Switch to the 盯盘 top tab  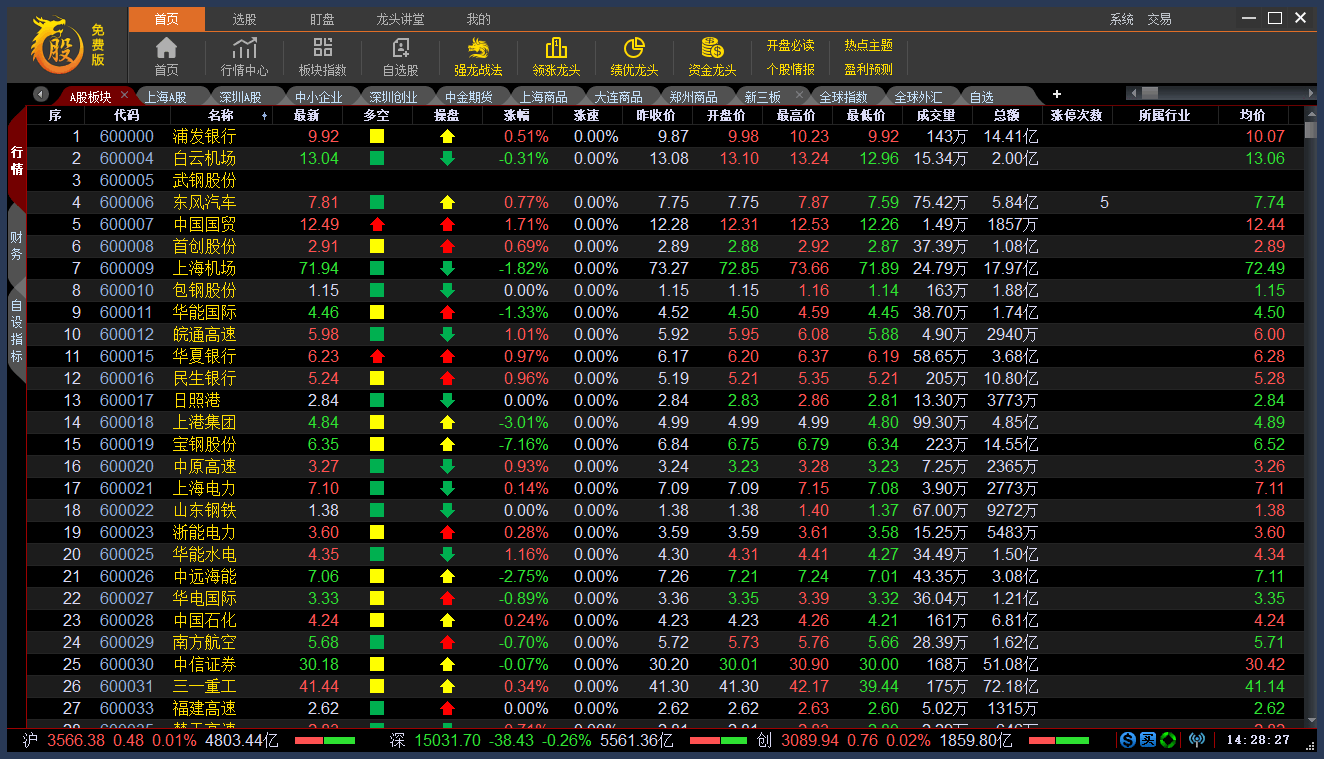(x=322, y=19)
